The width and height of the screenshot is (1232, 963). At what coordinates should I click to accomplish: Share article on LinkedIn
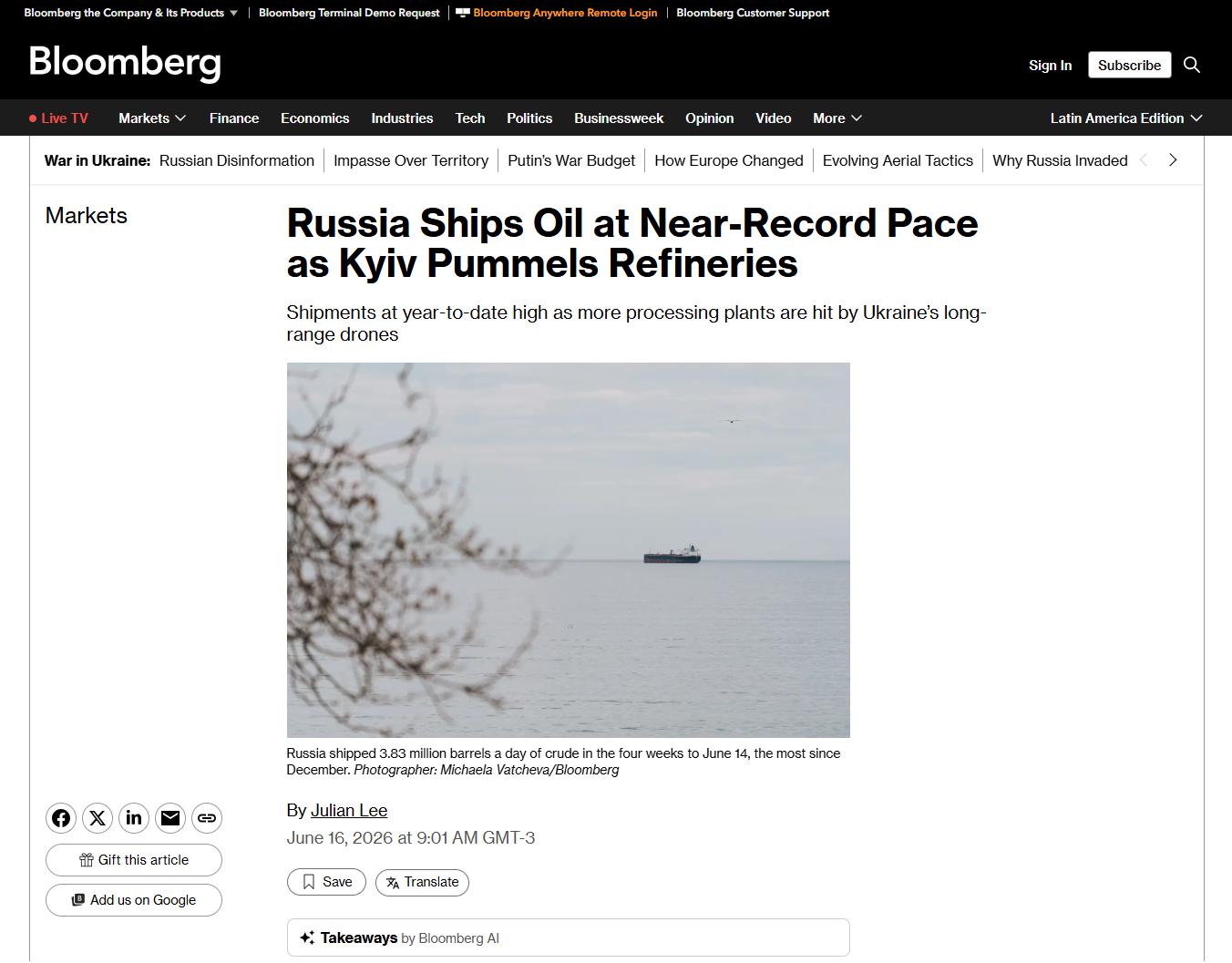134,818
